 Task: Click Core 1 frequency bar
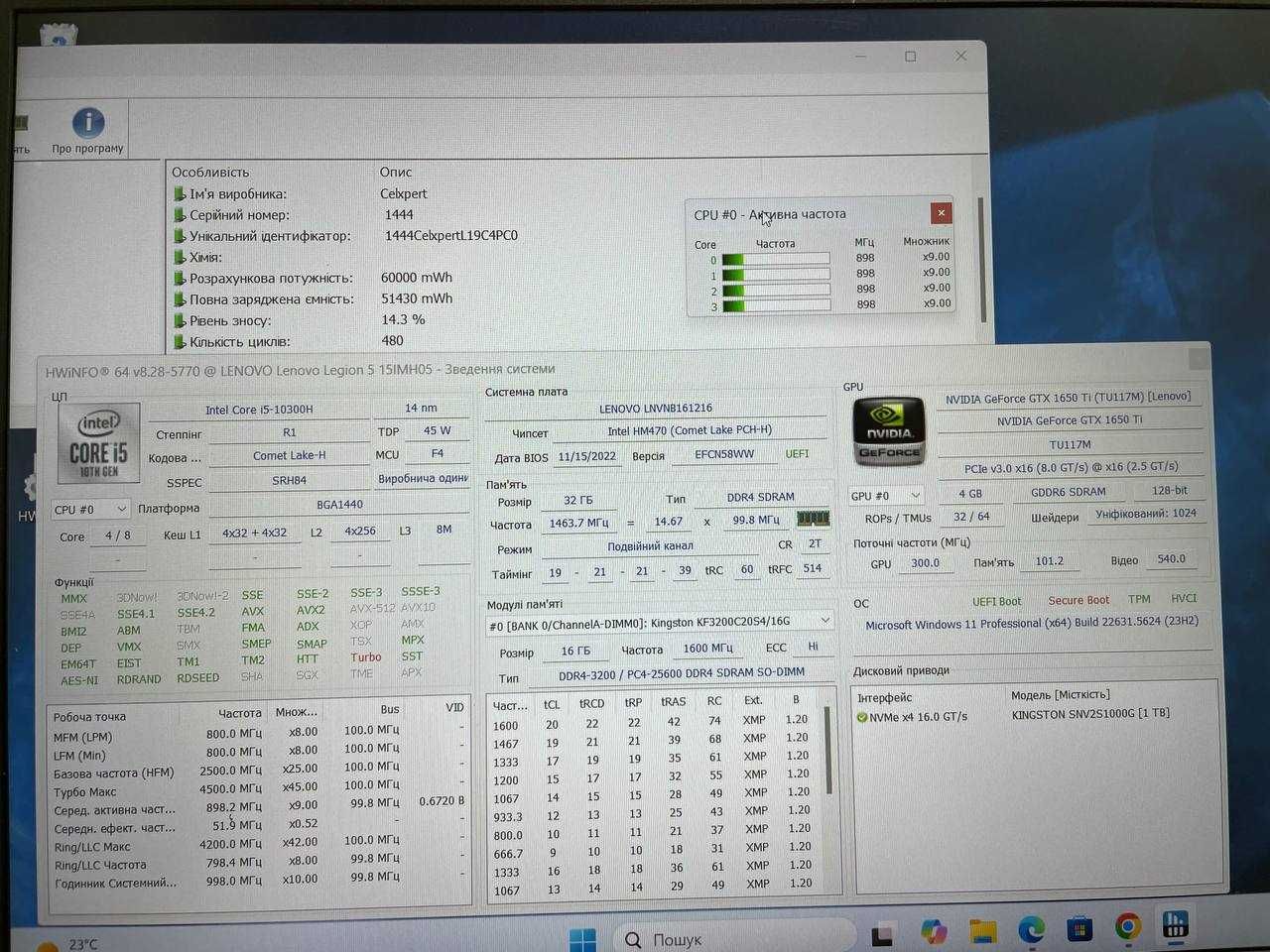(x=776, y=276)
